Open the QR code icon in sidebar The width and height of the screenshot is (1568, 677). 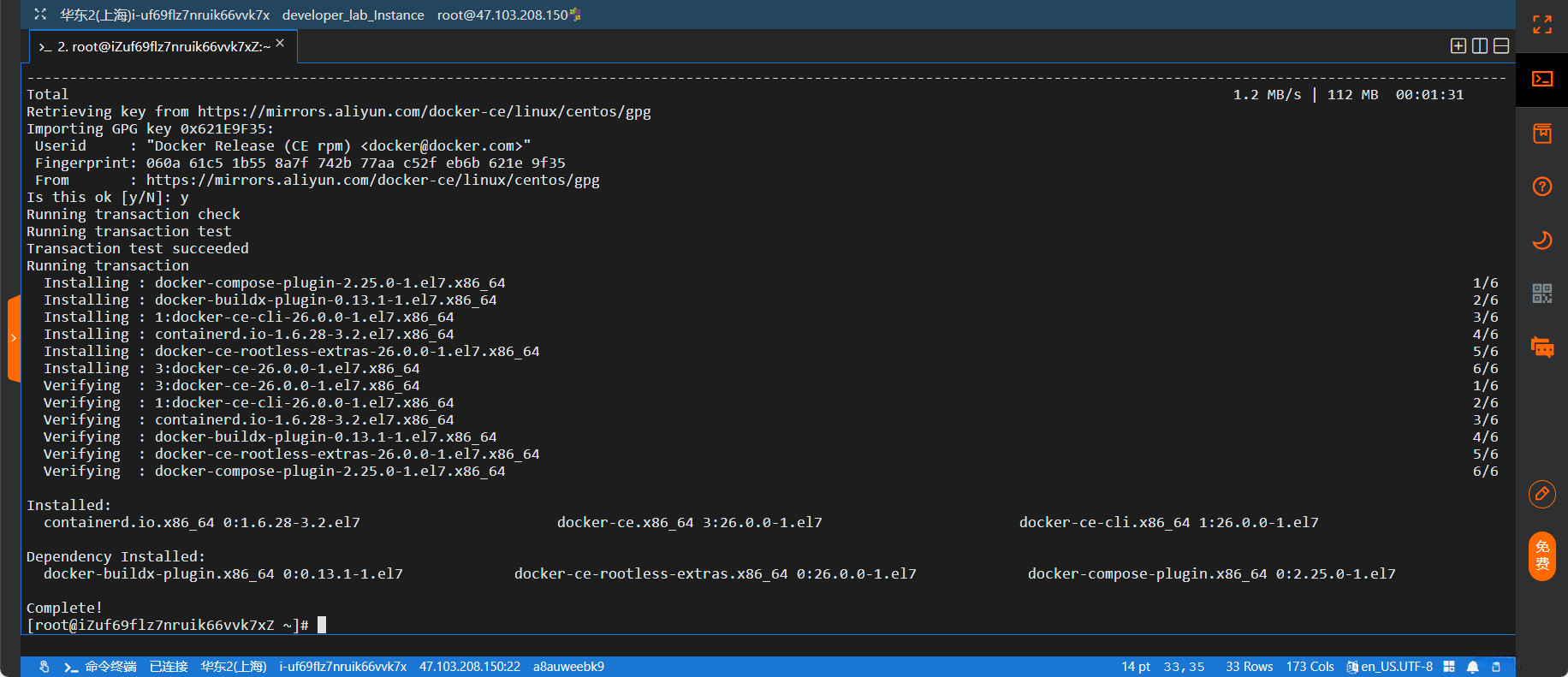coord(1542,294)
